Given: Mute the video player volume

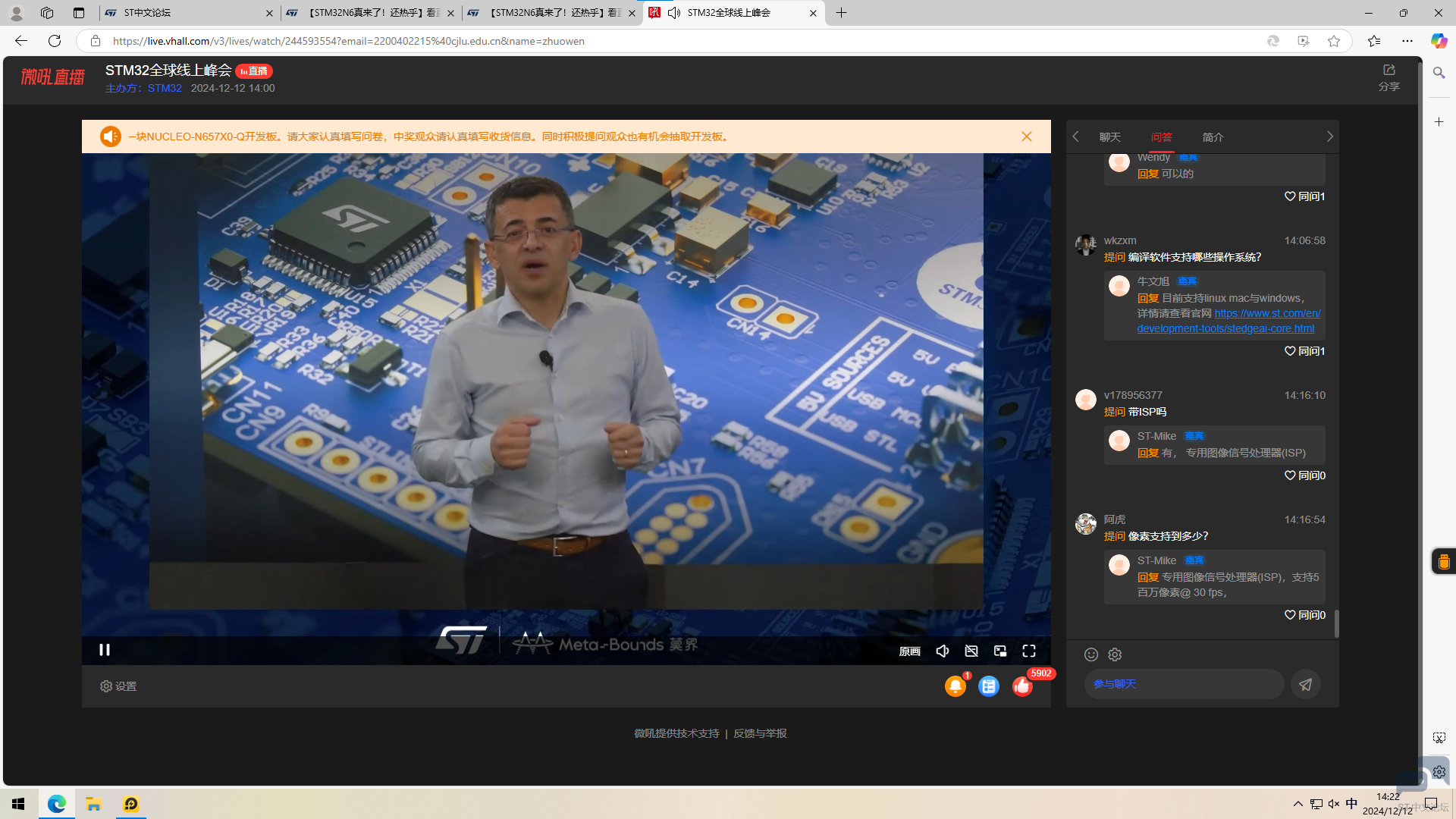Looking at the screenshot, I should pyautogui.click(x=943, y=651).
